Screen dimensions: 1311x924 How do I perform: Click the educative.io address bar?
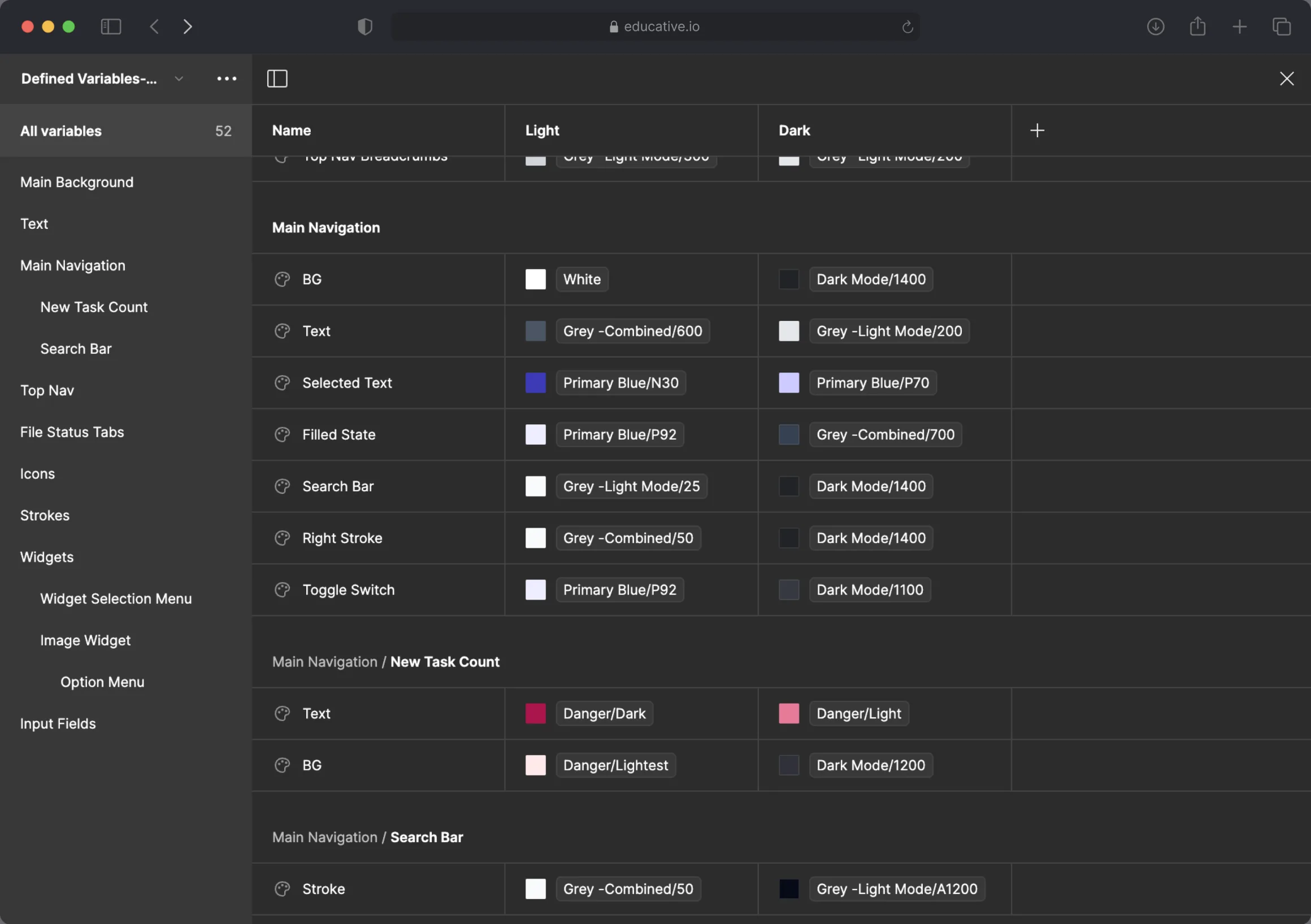[655, 27]
